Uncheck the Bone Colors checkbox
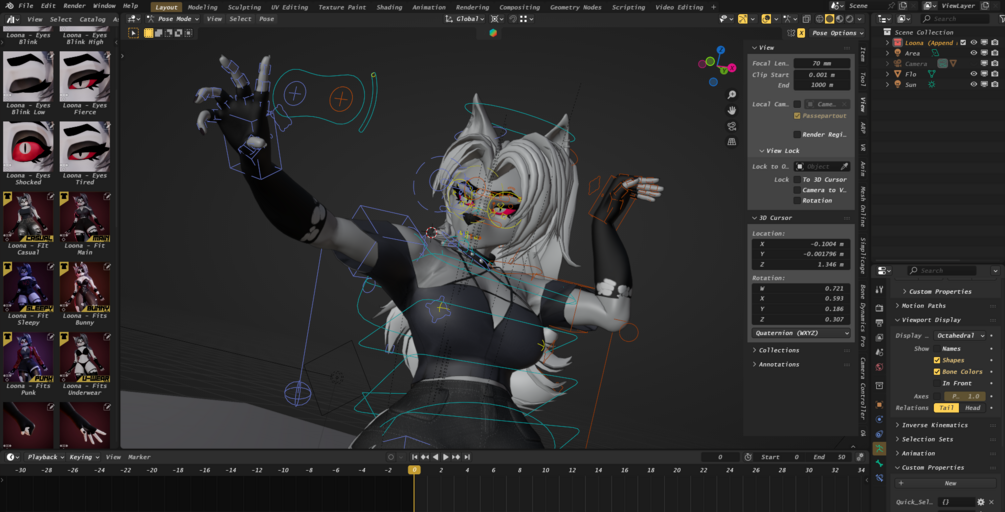Viewport: 1005px width, 512px height. click(x=936, y=372)
